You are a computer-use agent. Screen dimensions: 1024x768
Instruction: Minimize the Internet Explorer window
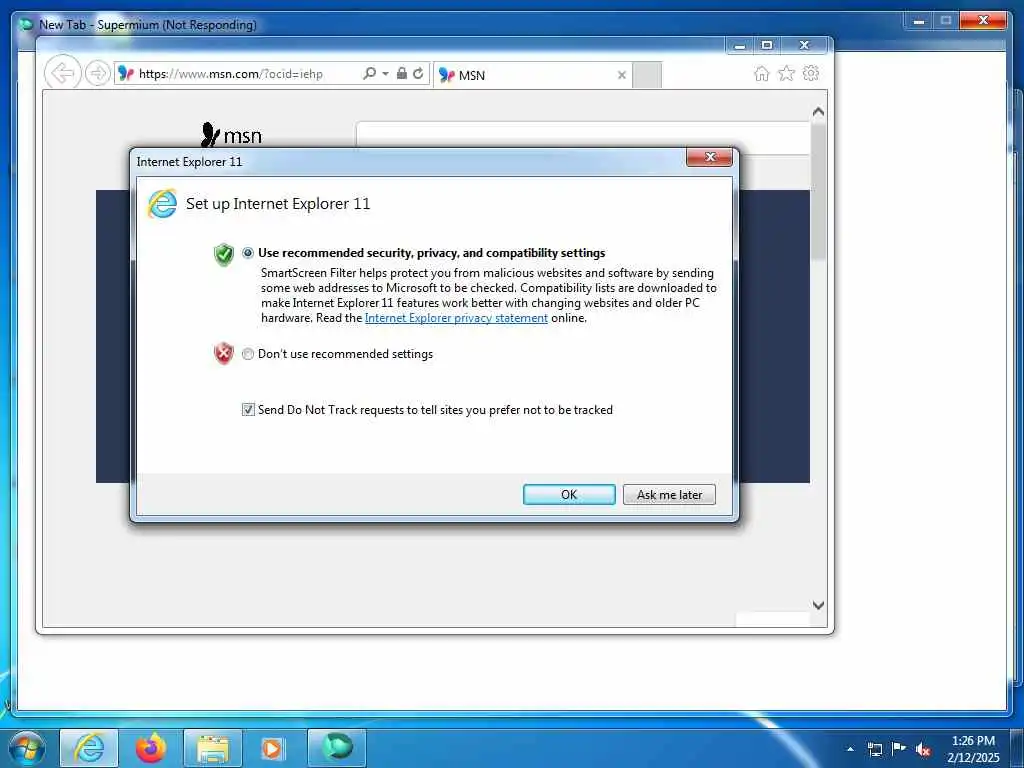point(740,45)
